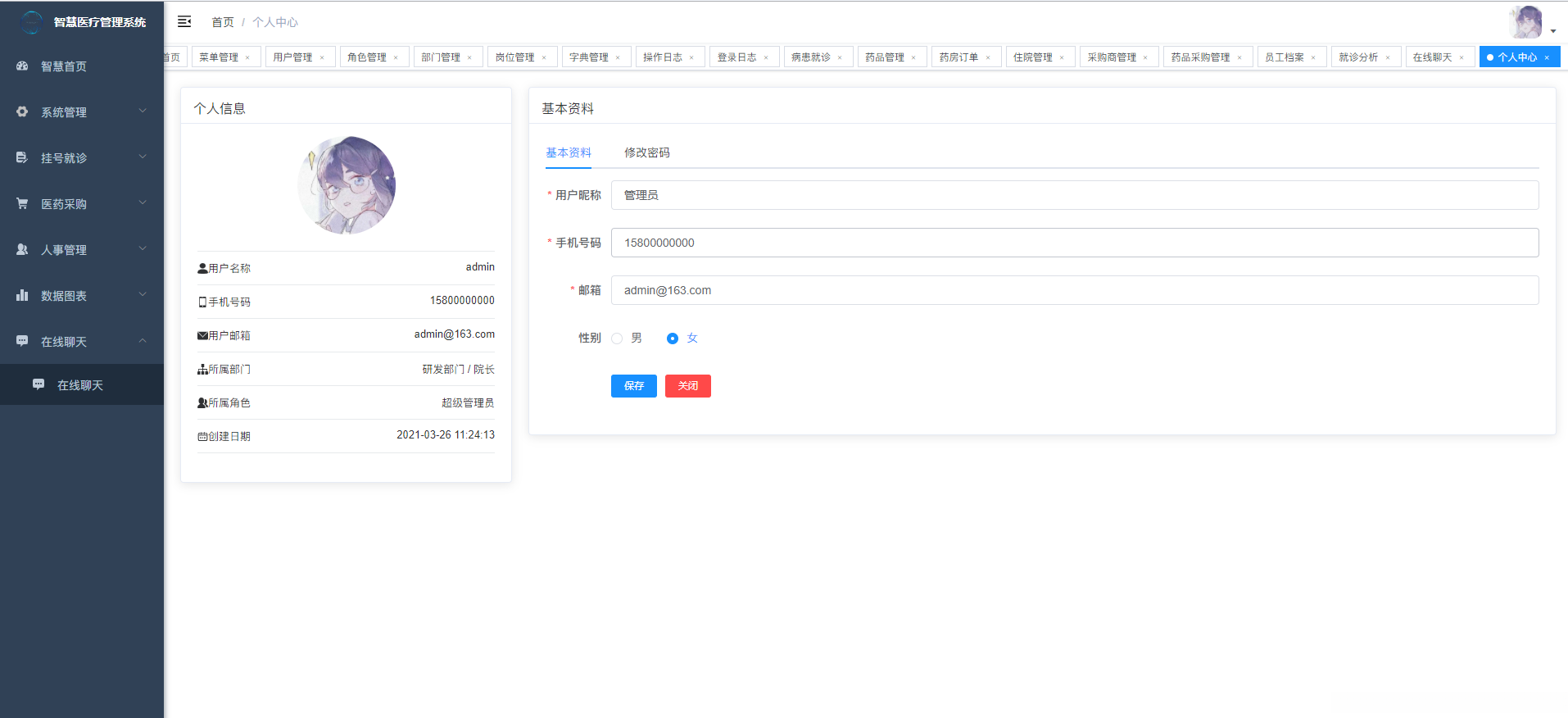This screenshot has width=1568, height=718.
Task: Close the 部门管理 tab
Action: (469, 57)
